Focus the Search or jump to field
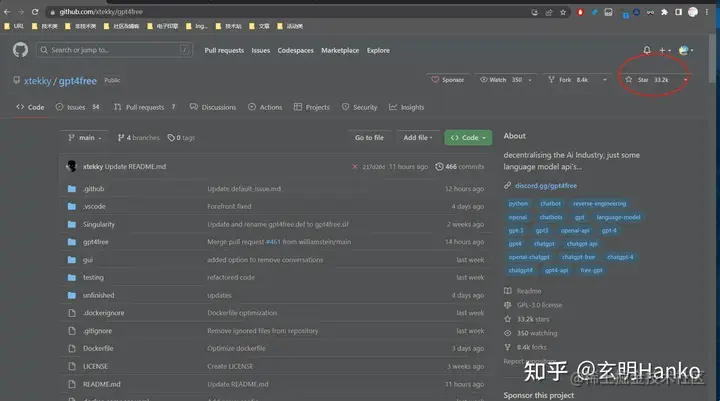The width and height of the screenshot is (720, 401). (x=114, y=50)
